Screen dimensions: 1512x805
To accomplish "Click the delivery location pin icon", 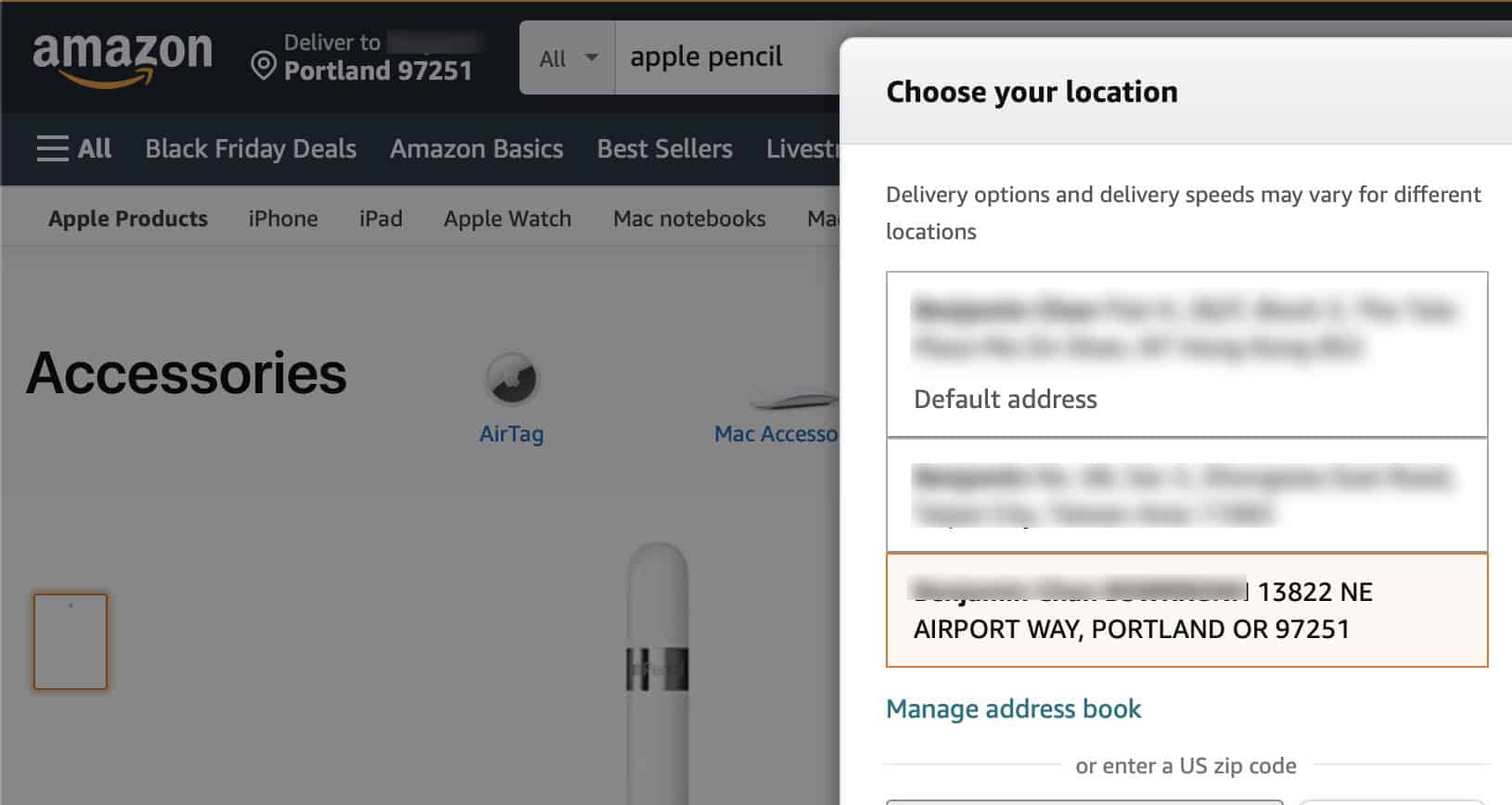I will click(263, 67).
